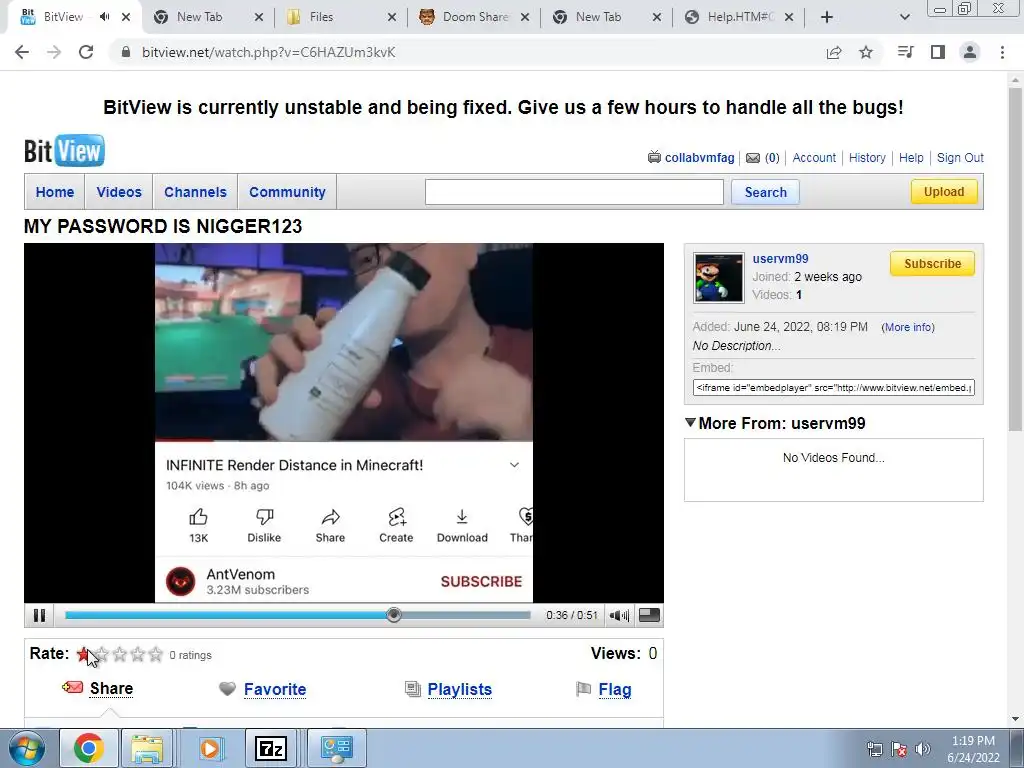The height and width of the screenshot is (768, 1024).
Task: Open Chrome profile icon
Action: [x=970, y=52]
